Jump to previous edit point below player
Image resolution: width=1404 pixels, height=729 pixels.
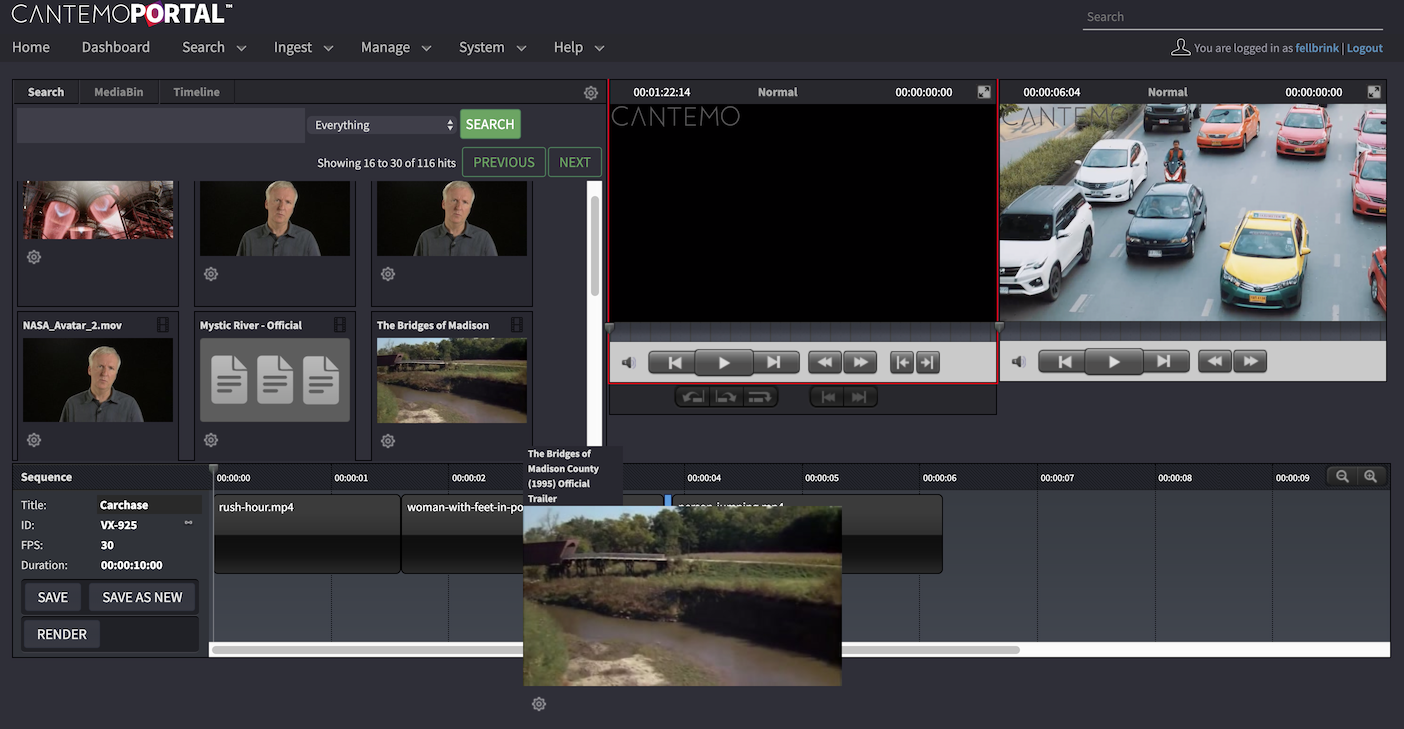827,397
